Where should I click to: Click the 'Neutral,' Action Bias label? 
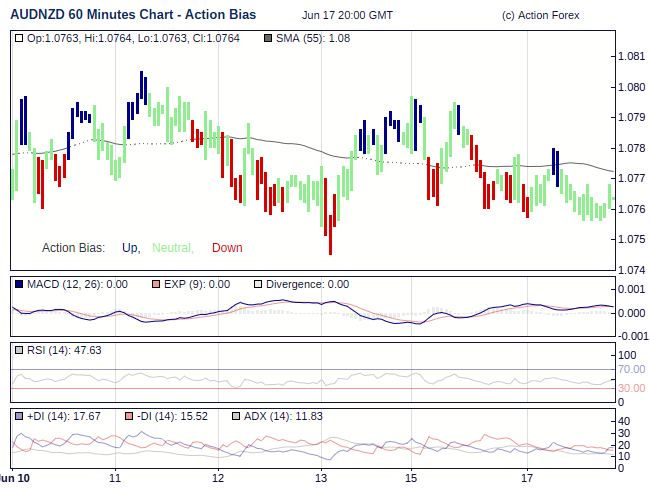(173, 248)
